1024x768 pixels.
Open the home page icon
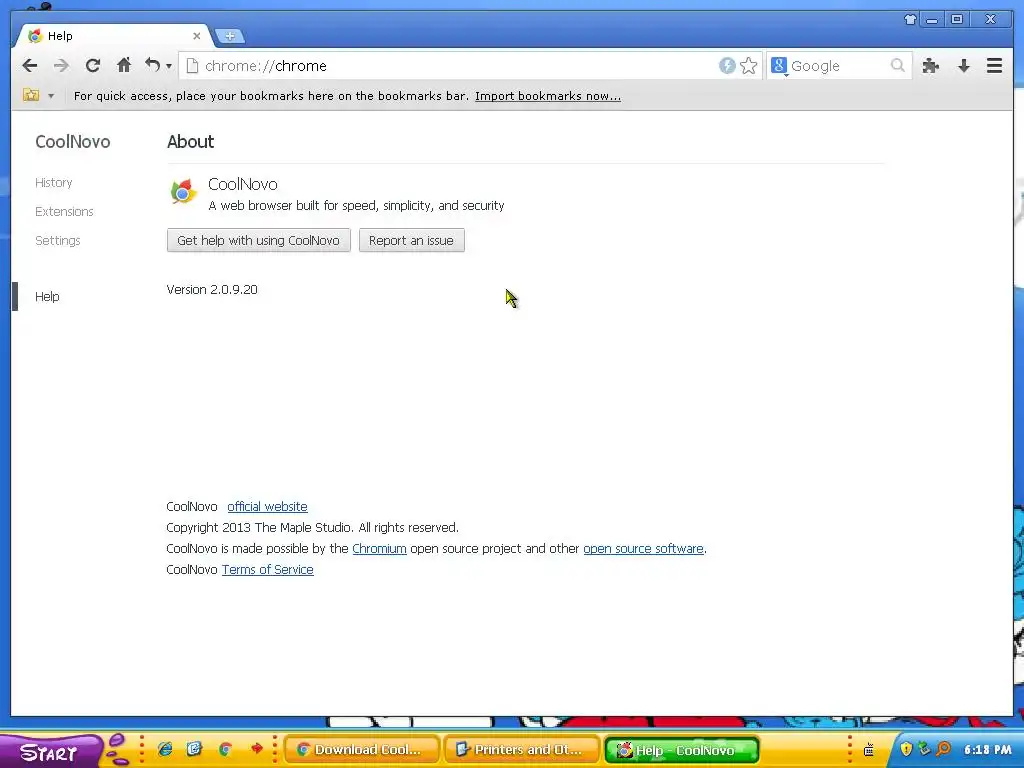[x=123, y=65]
